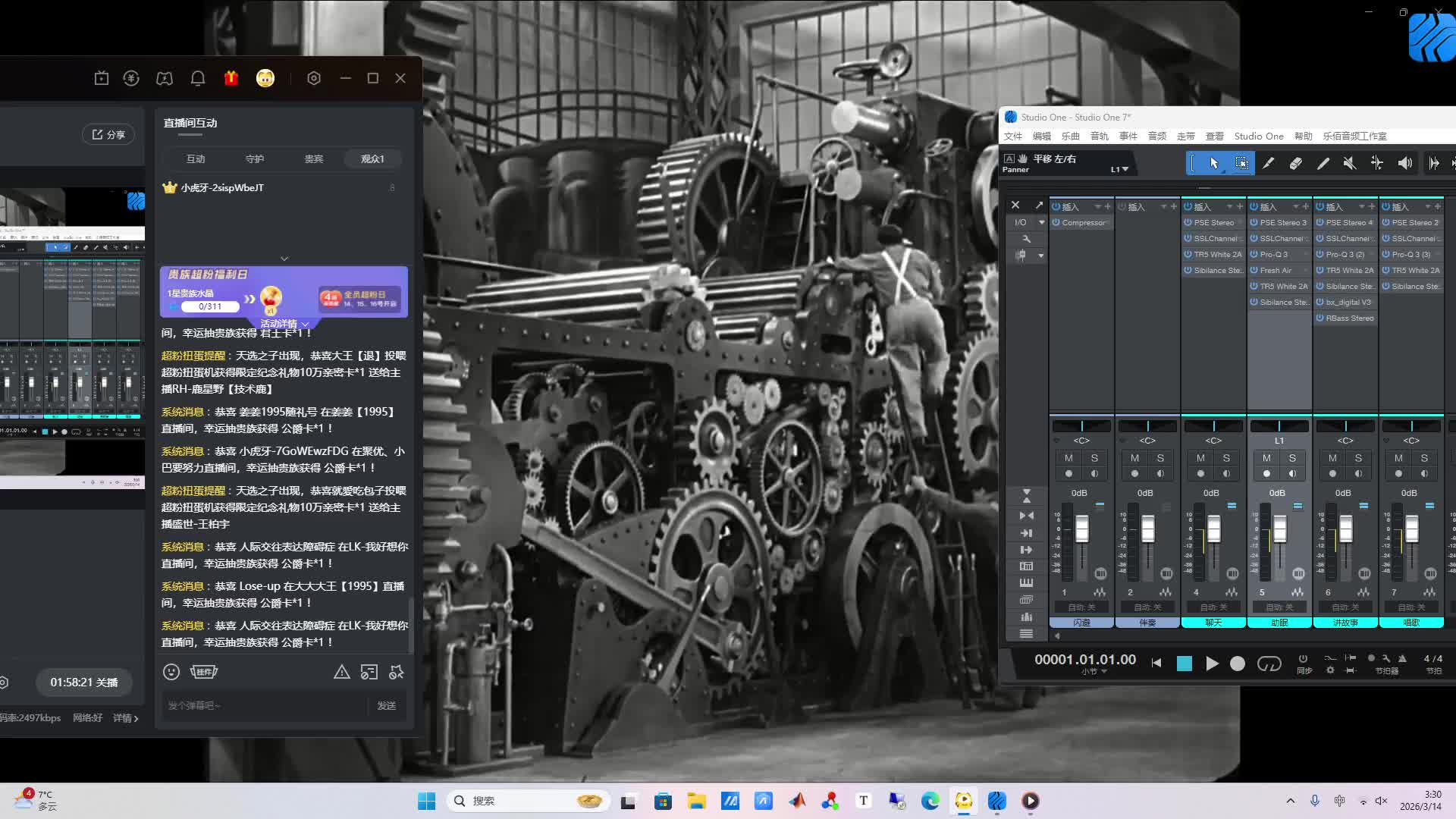Click the Loop button in transport bar
Viewport: 1456px width, 819px height.
pyautogui.click(x=1269, y=664)
